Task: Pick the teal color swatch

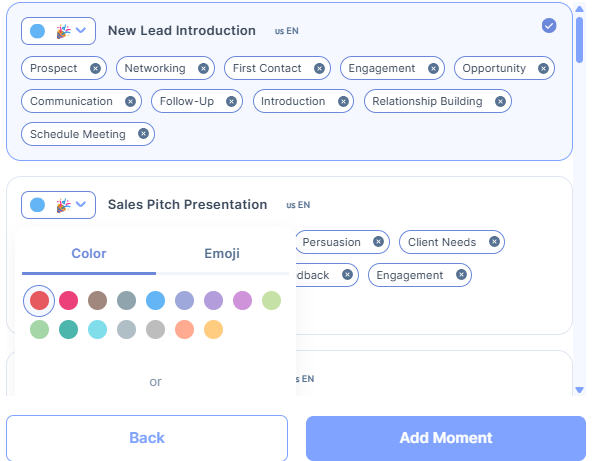Action: [x=68, y=329]
